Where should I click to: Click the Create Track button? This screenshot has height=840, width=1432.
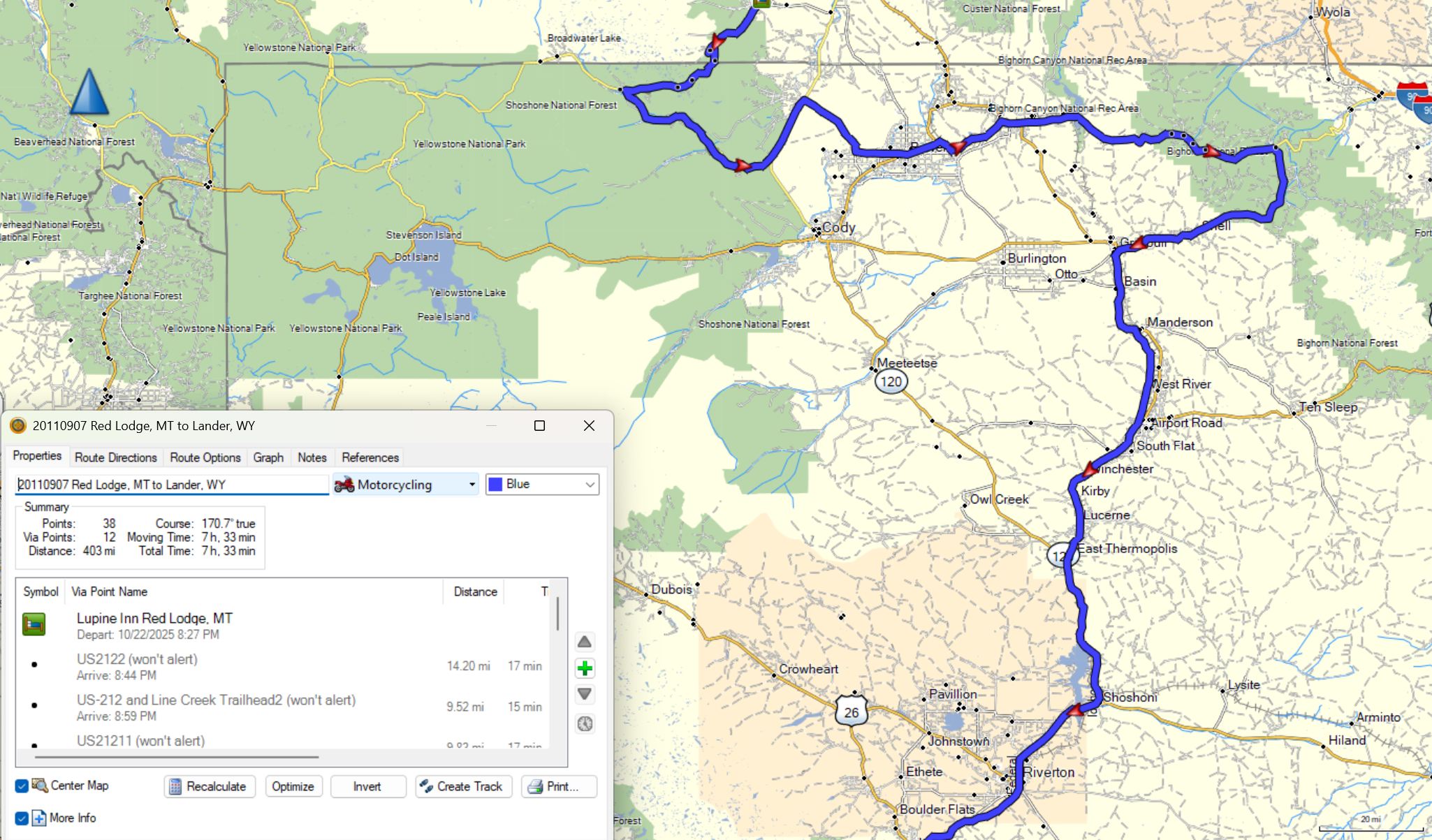click(x=463, y=786)
